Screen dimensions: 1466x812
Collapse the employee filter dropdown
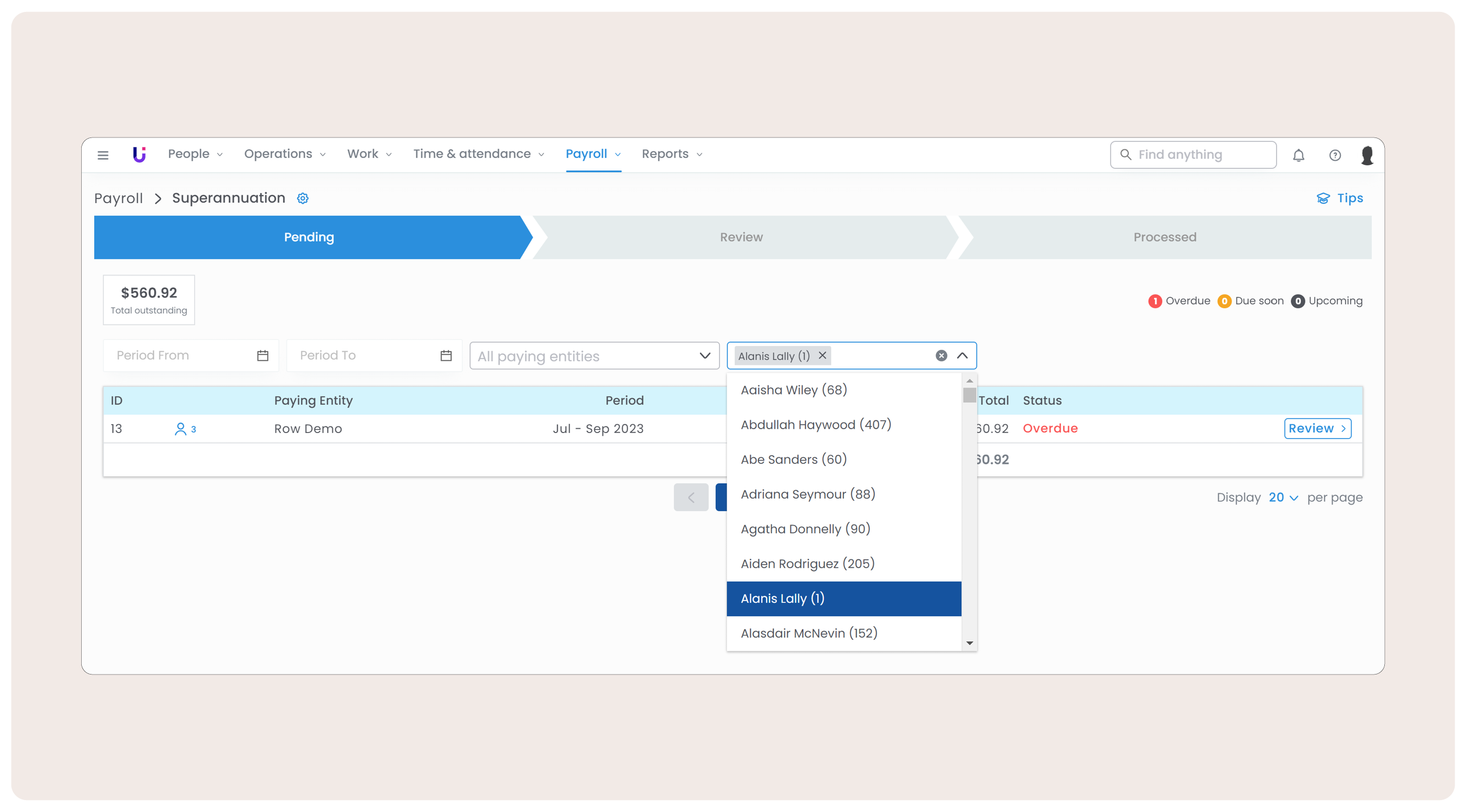tap(963, 355)
